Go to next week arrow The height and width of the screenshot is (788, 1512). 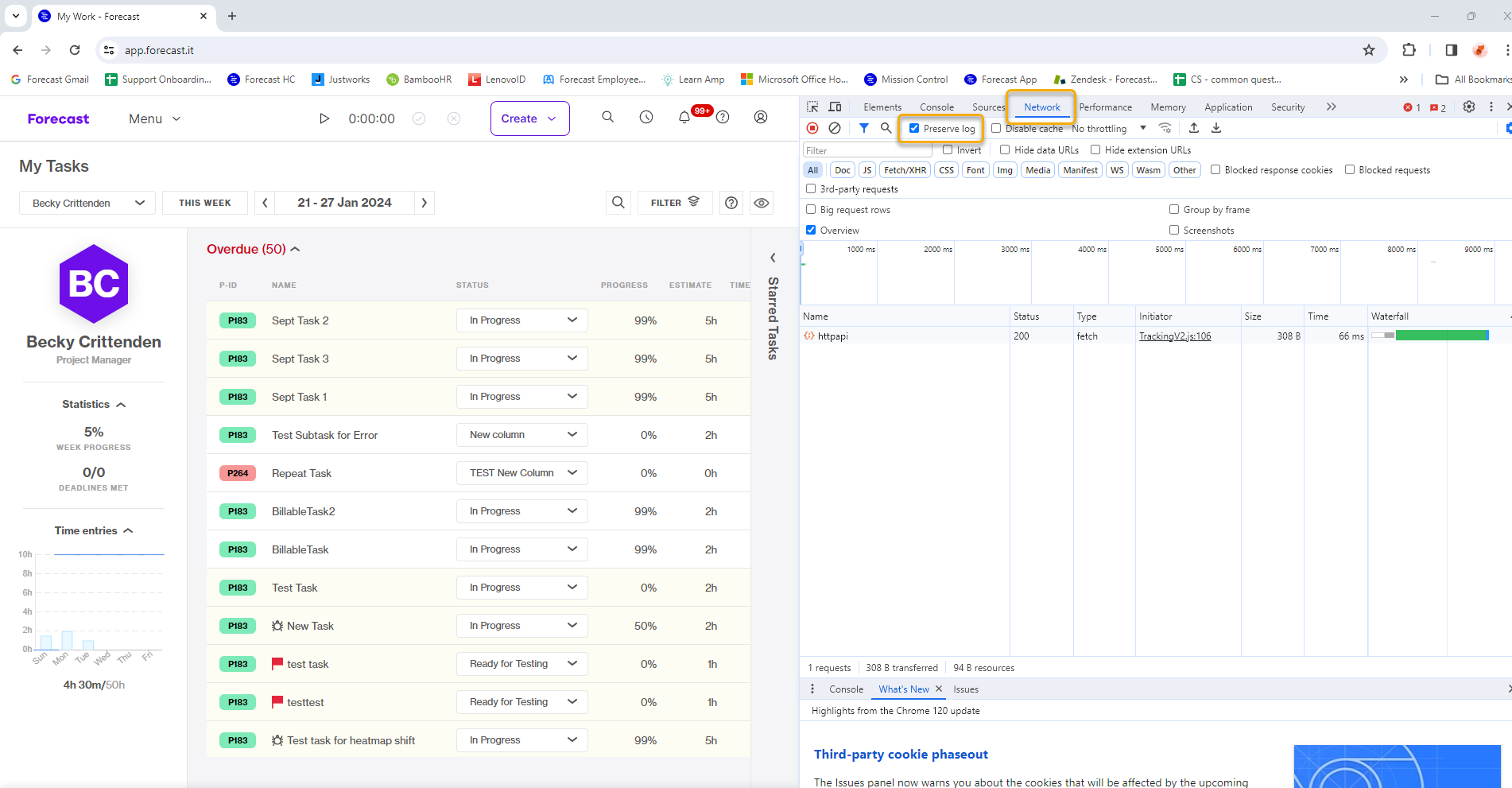(x=425, y=203)
